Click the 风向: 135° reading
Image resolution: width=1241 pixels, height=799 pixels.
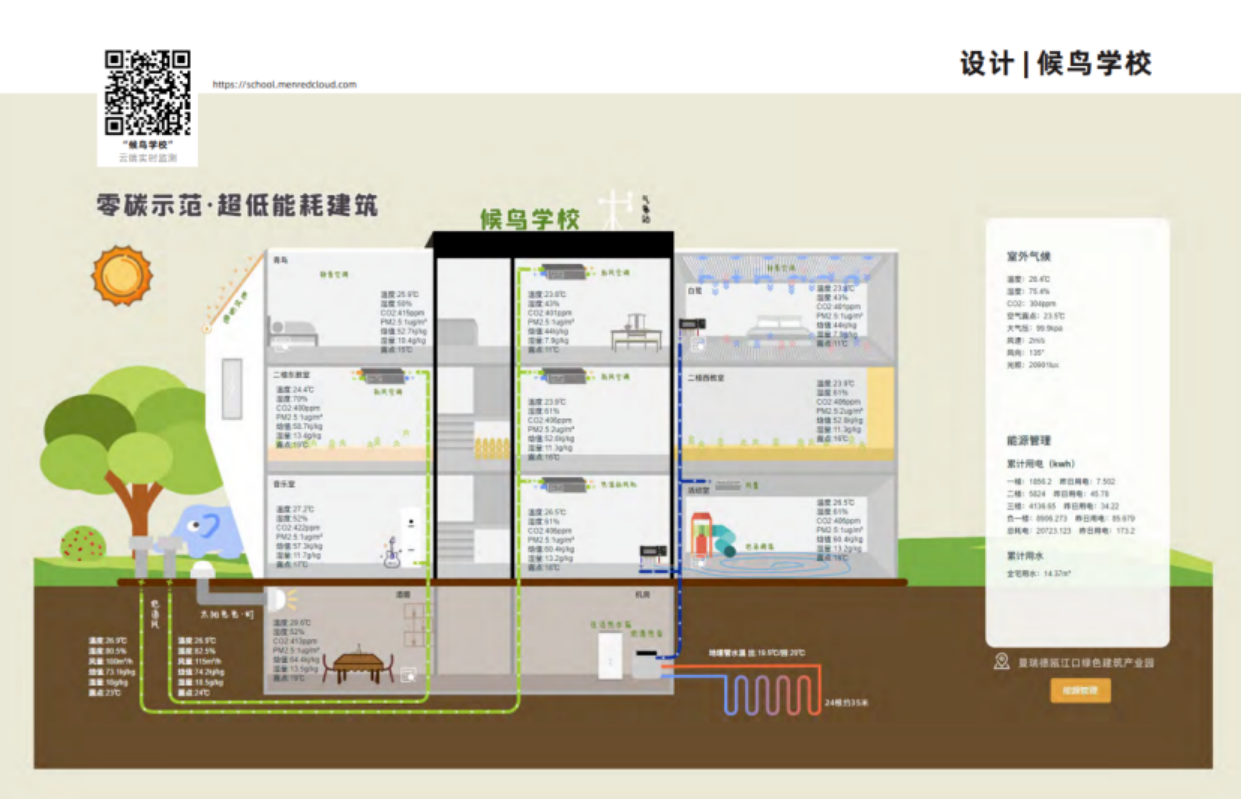click(x=1027, y=353)
